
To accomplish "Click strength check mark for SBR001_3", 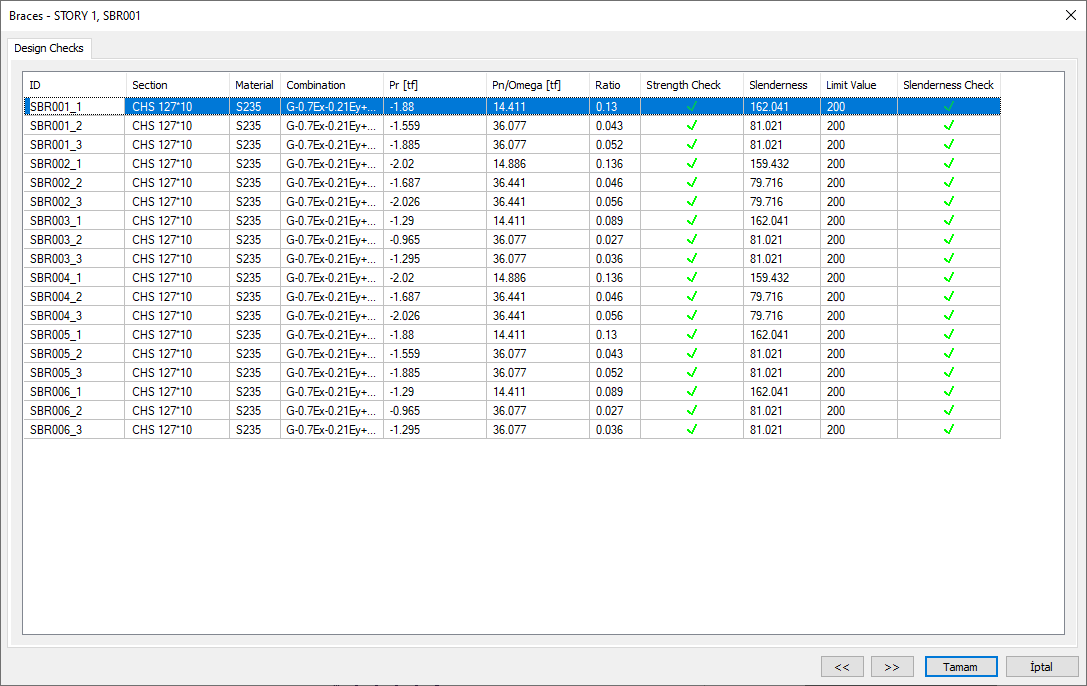I will point(691,144).
